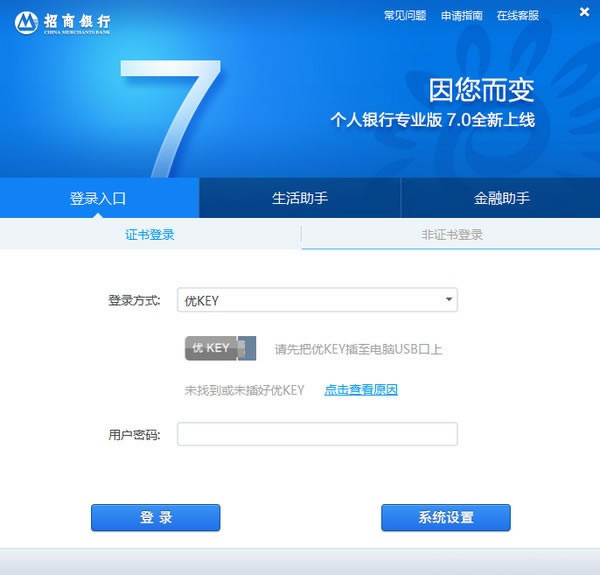
Task: Open the 生活助手 tab
Action: coord(300,198)
